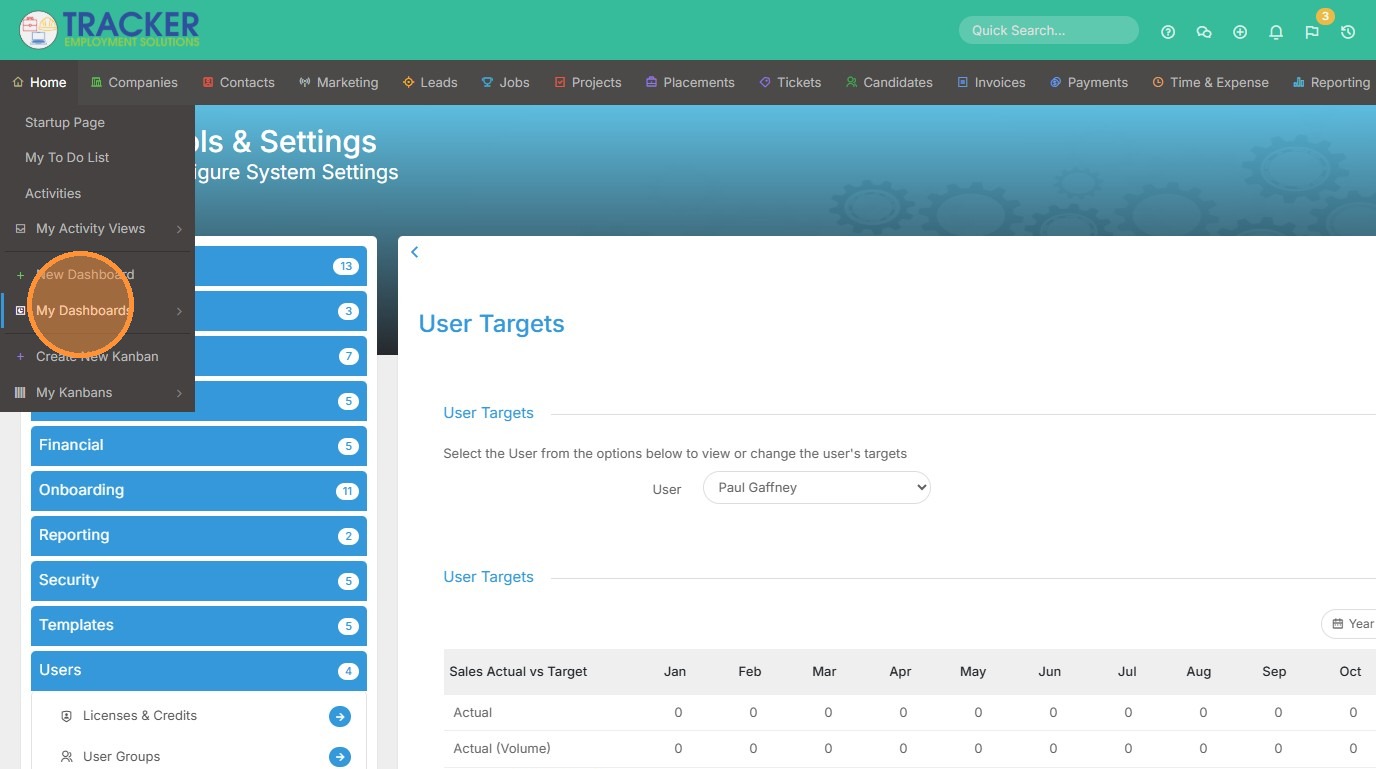Go to Candidates in the navigation bar
This screenshot has width=1376, height=769.
coord(889,82)
